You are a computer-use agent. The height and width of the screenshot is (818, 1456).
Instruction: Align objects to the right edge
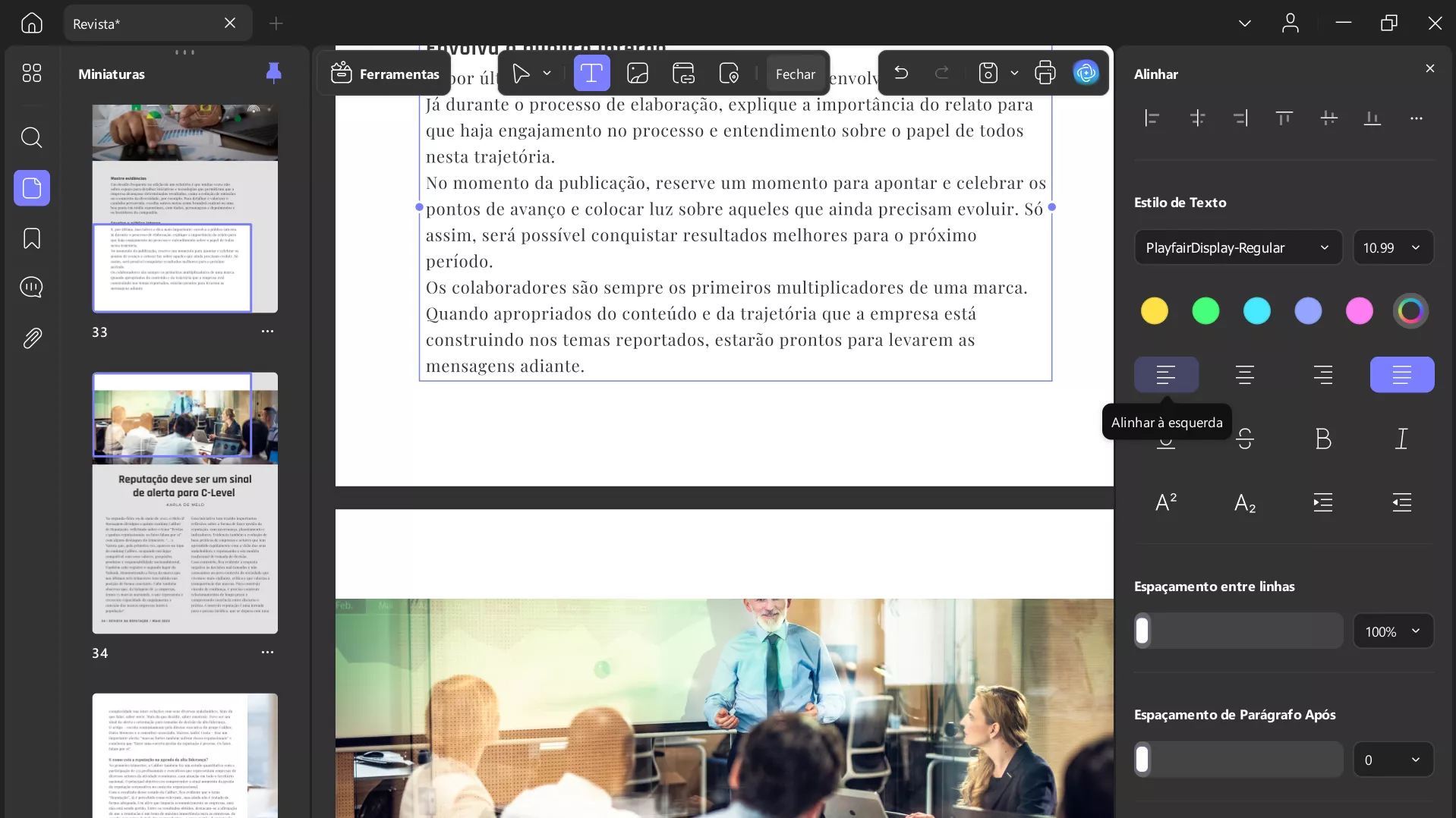point(1240,118)
